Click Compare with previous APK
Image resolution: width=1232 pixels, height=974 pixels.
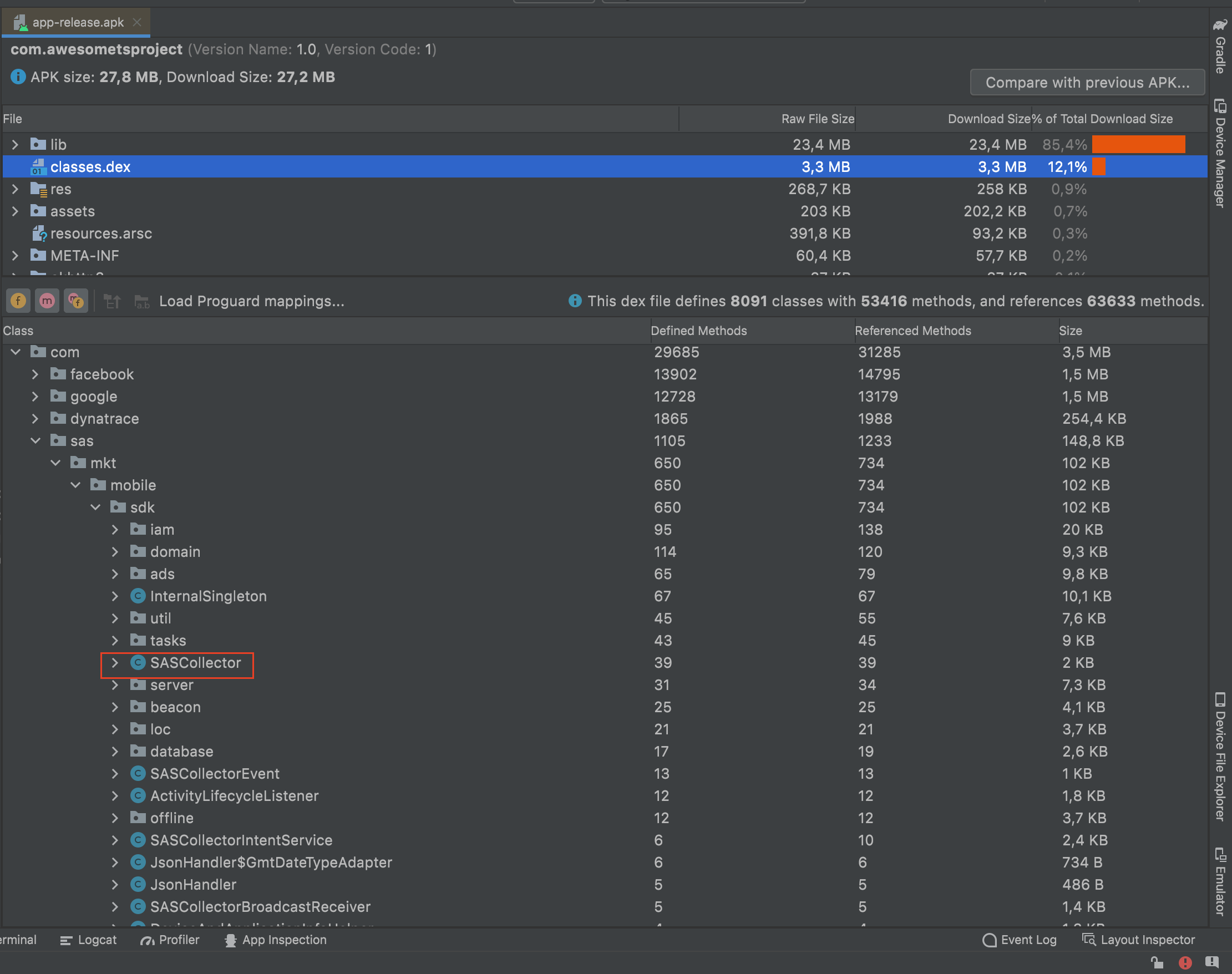(x=1087, y=82)
